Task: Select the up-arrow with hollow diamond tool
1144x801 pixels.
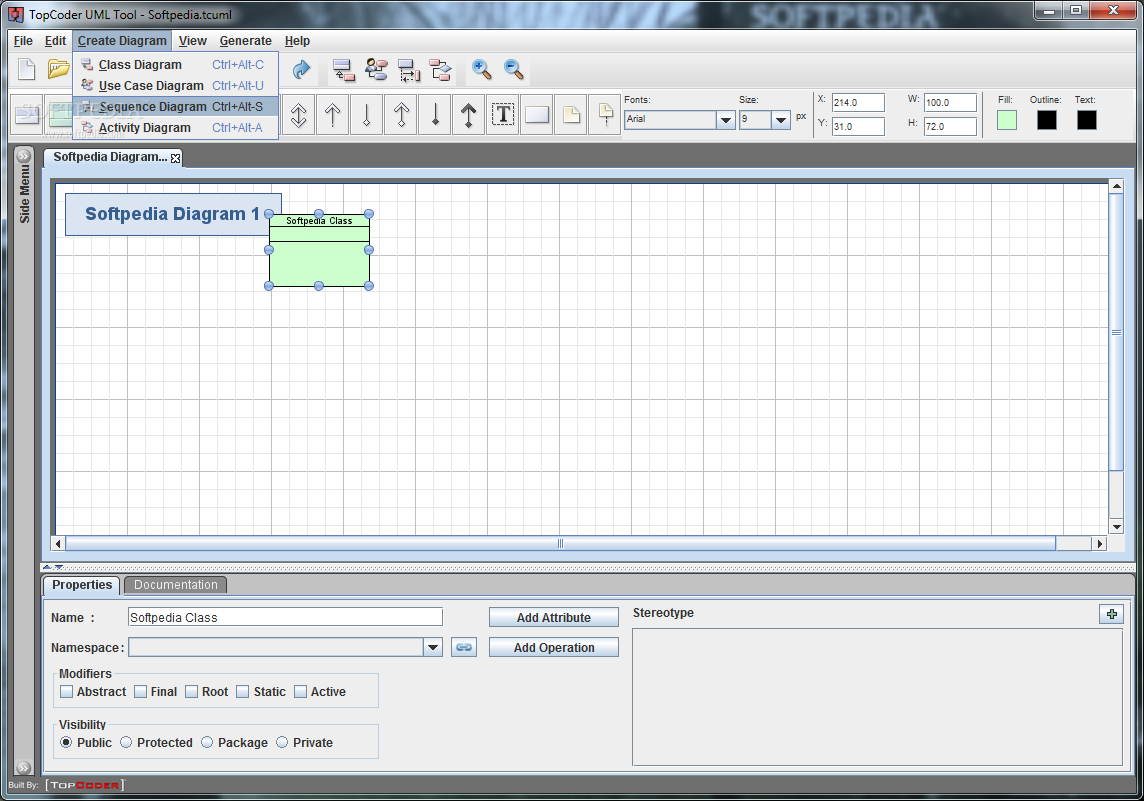Action: coord(401,115)
